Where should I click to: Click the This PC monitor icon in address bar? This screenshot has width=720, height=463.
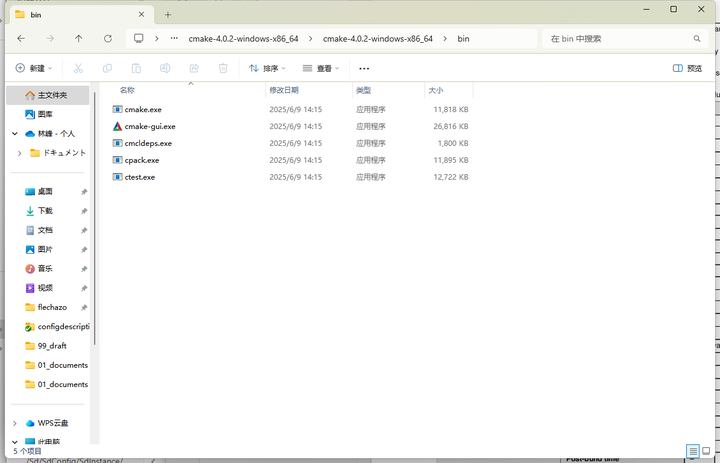click(x=139, y=38)
